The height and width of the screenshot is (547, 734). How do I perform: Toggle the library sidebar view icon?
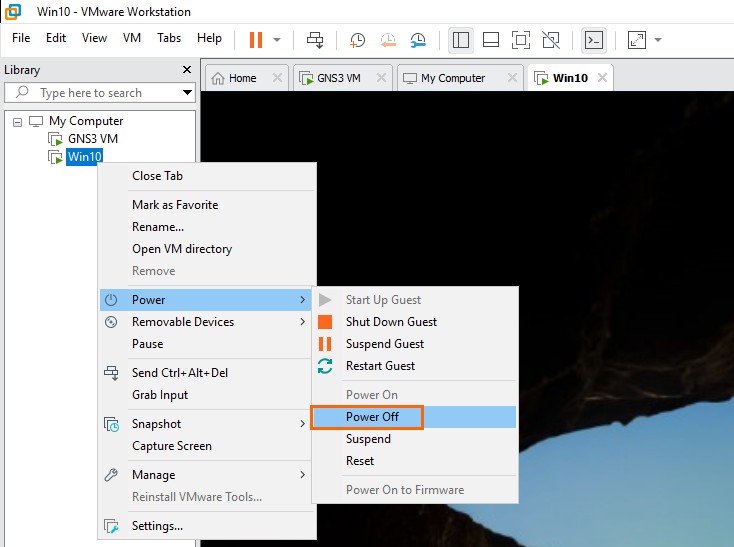tap(461, 40)
